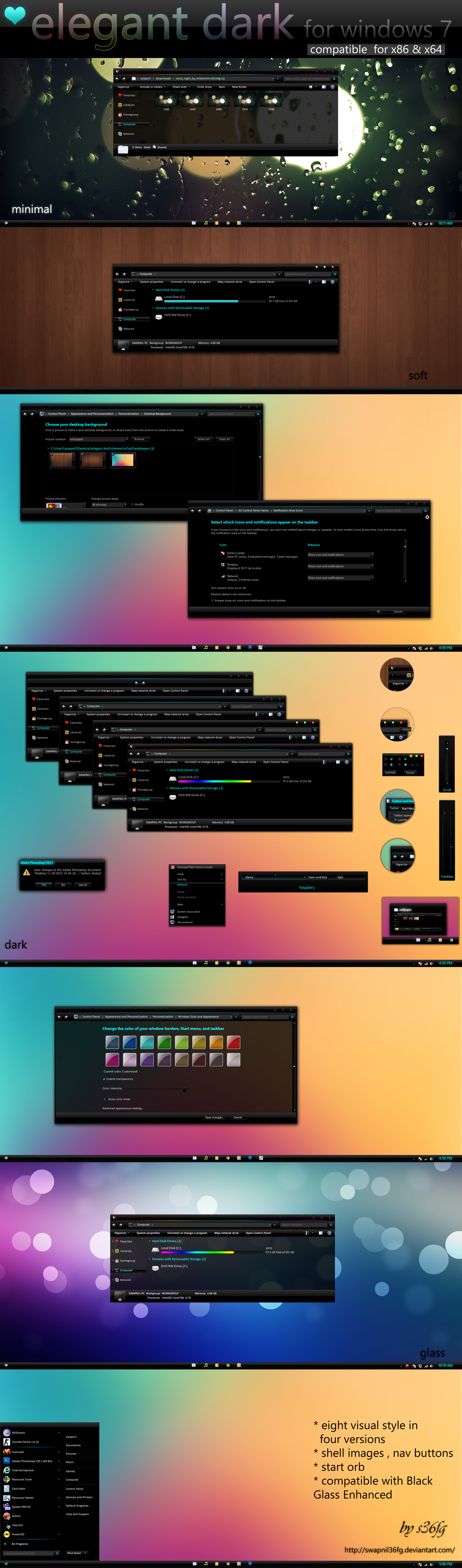Click Save changes in Window Color dialog
Screen dimensions: 462x1568
[x=214, y=1117]
